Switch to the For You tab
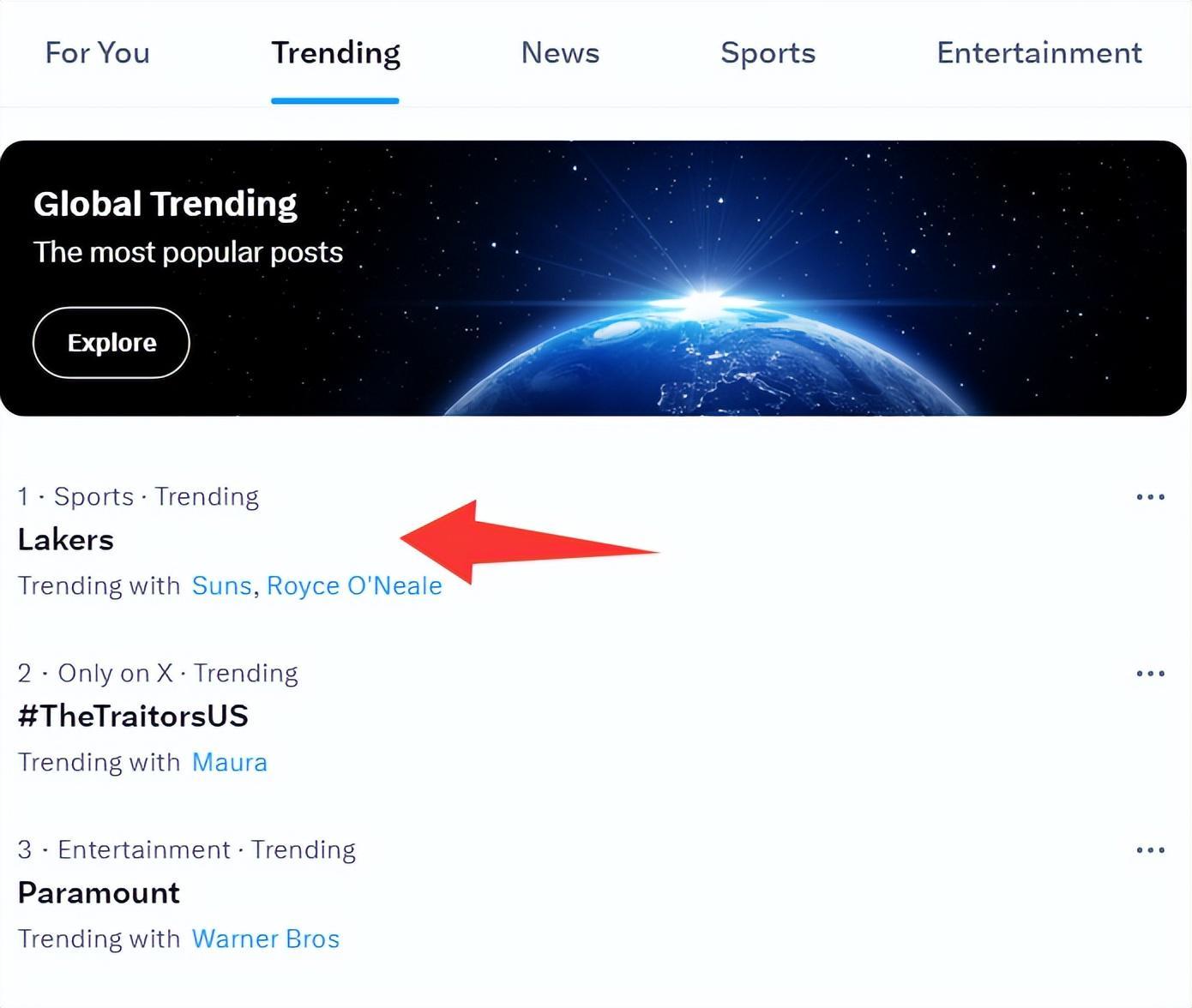 click(98, 53)
